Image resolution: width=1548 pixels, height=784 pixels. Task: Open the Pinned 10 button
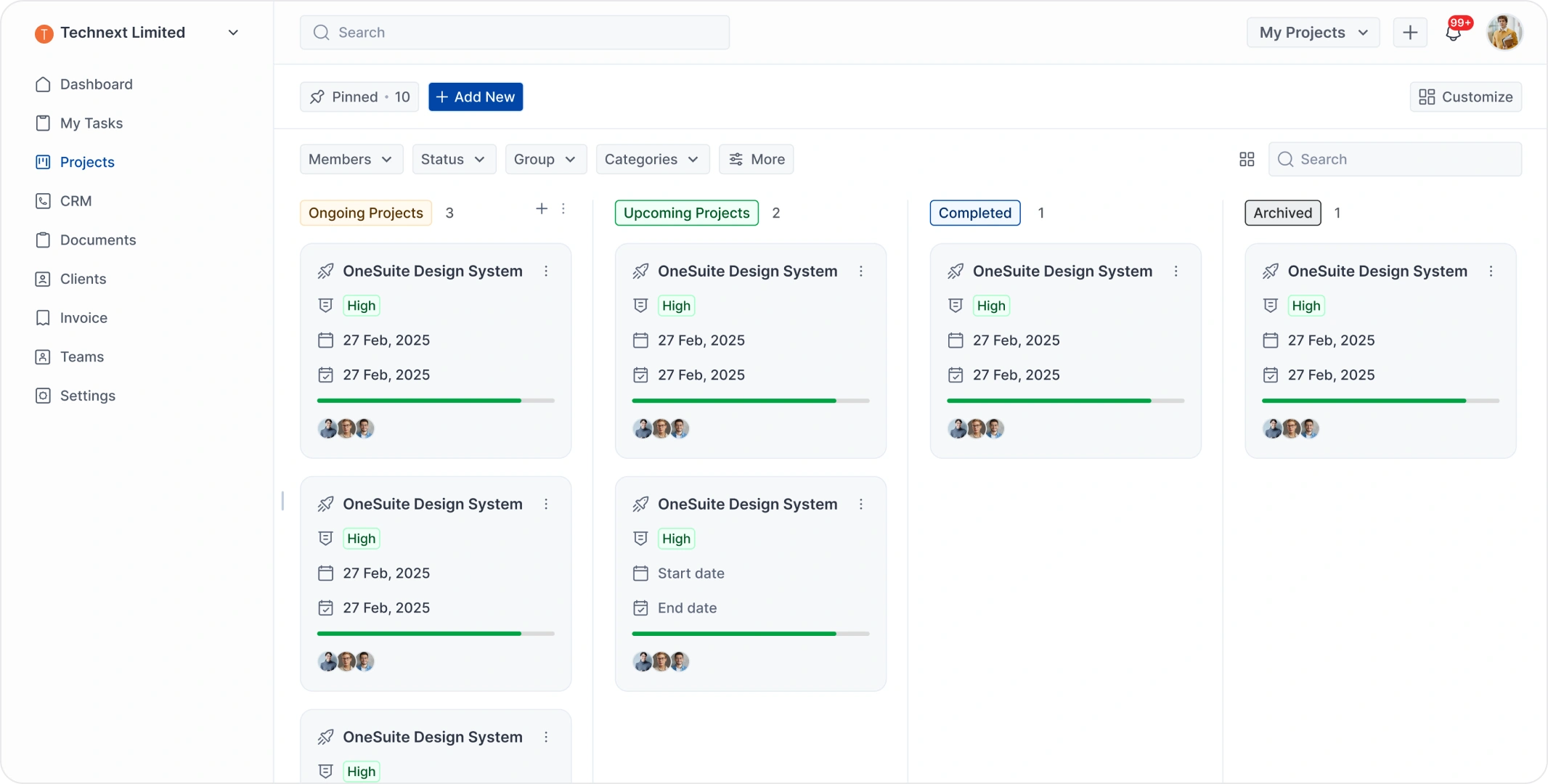[x=359, y=97]
